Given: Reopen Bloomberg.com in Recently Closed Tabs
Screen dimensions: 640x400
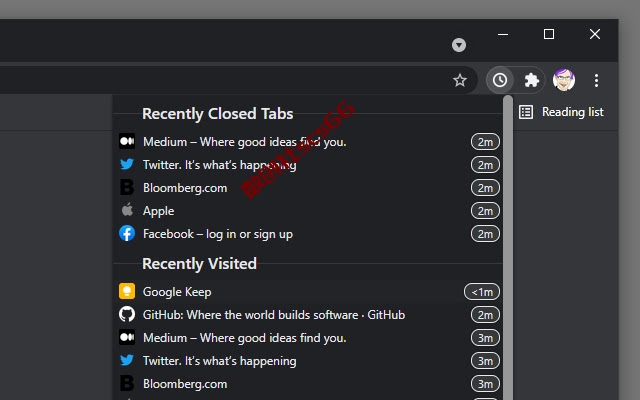Looking at the screenshot, I should tap(309, 188).
